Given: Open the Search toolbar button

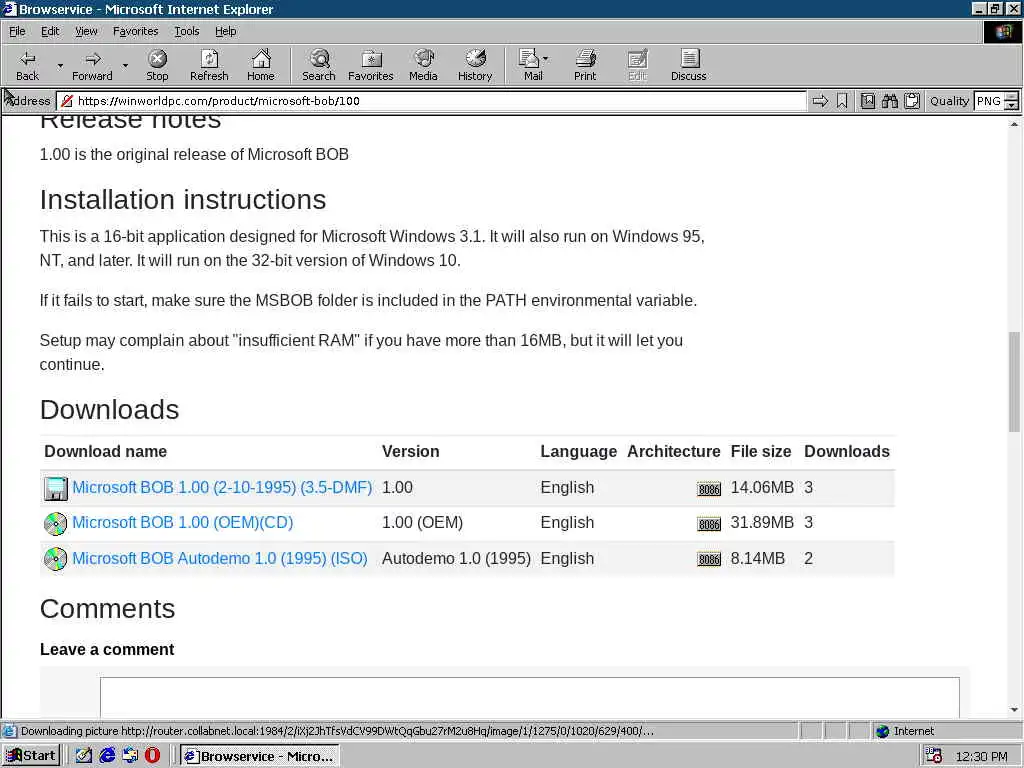Looking at the screenshot, I should tap(319, 65).
